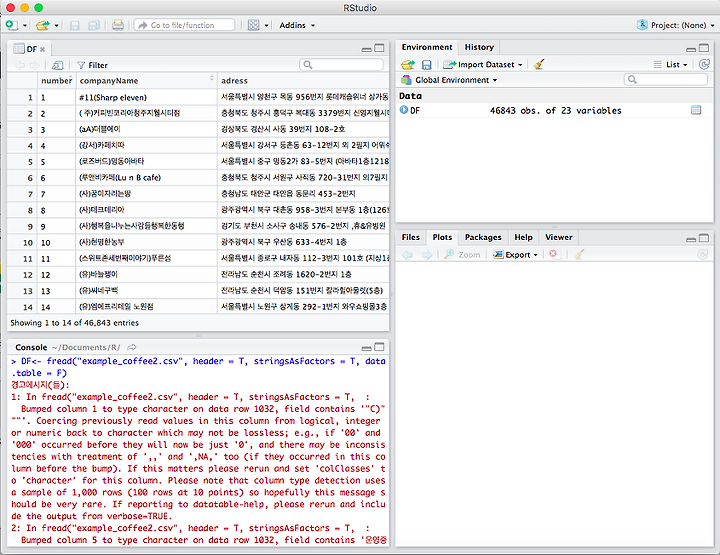Click the New File icon in the main toolbar
The width and height of the screenshot is (720, 555).
pos(12,25)
